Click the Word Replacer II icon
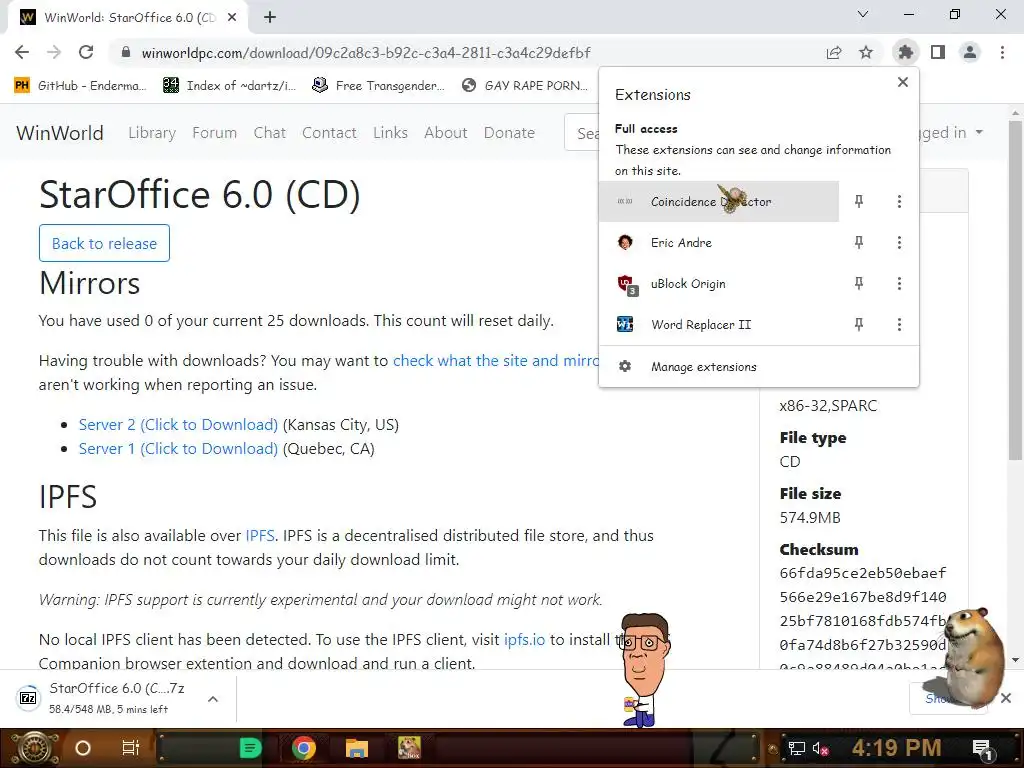 [625, 324]
